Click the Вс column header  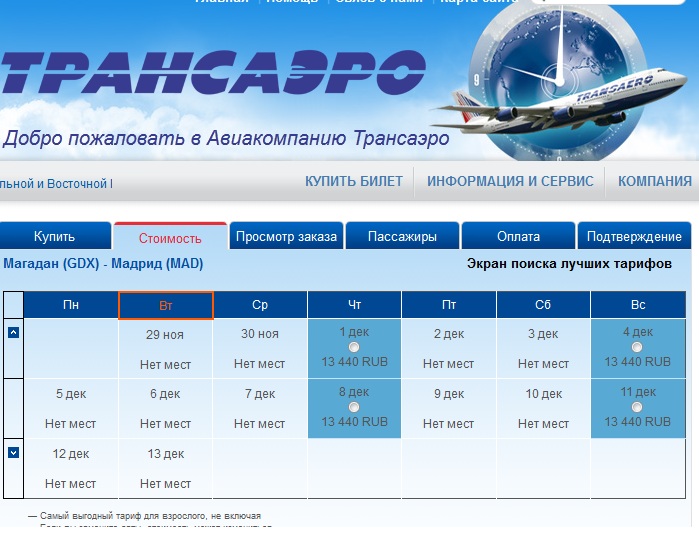[637, 305]
